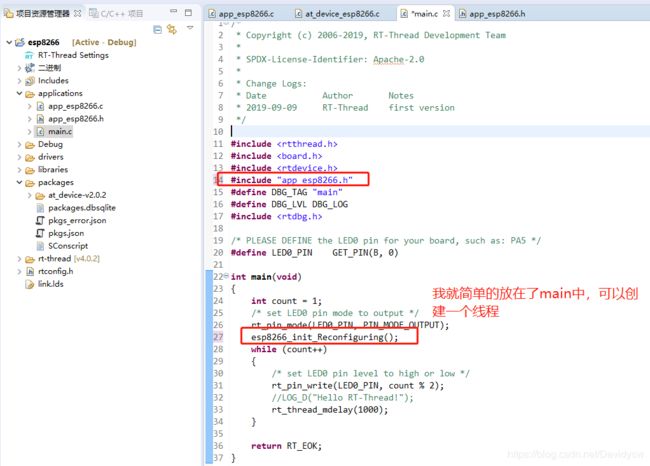Collapse the applications folder
Viewport: 650px width, 466px height.
click(19, 93)
